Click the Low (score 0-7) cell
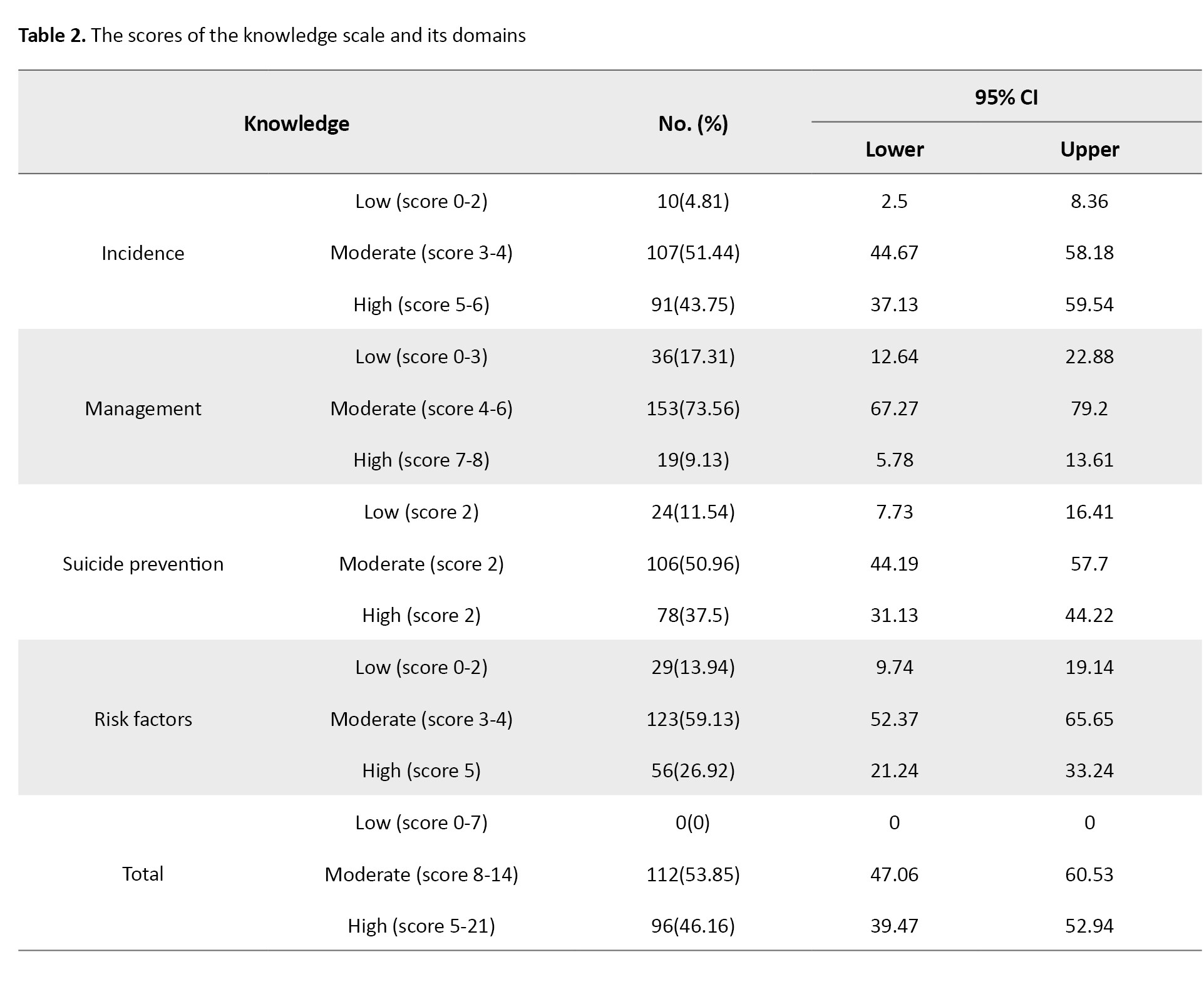1204x984 pixels. pyautogui.click(x=421, y=822)
